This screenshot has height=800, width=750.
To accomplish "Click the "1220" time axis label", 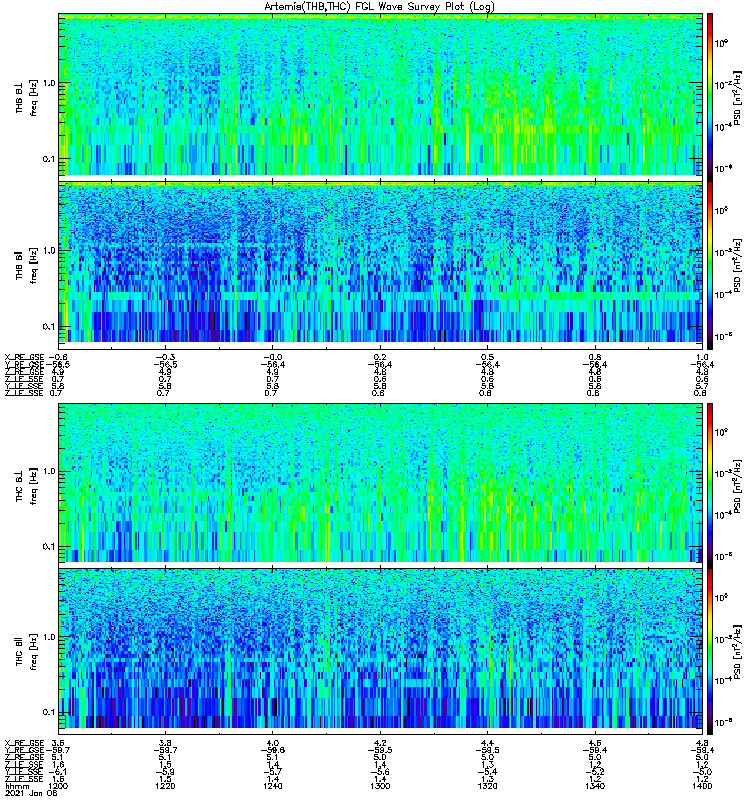I will click(165, 786).
